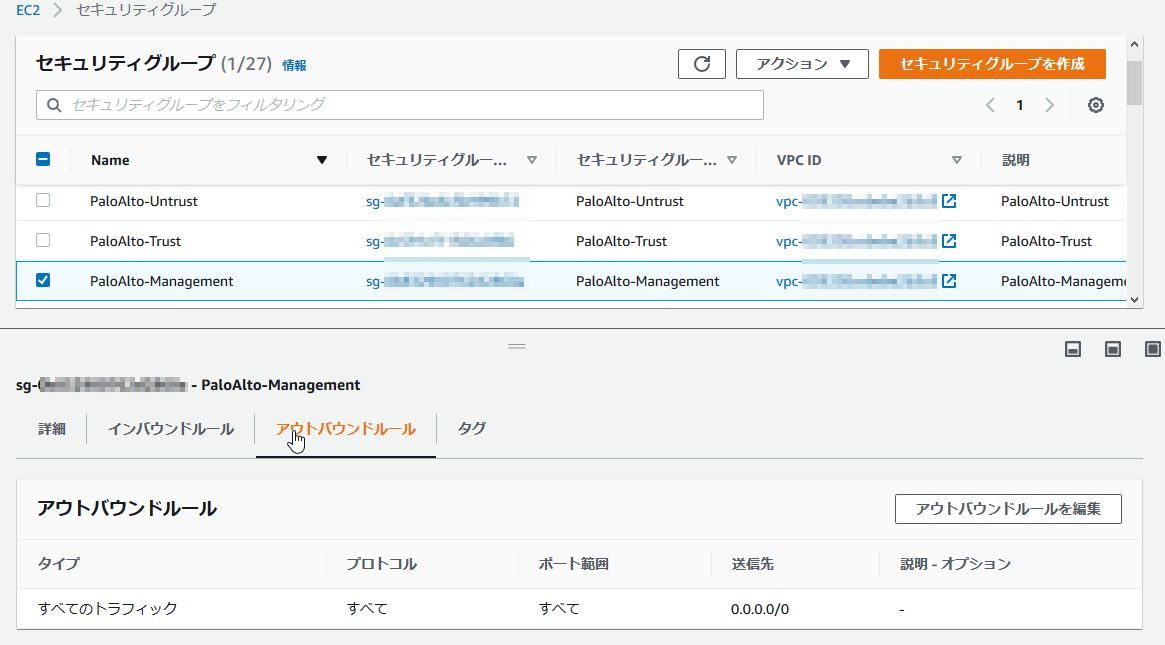Screen dimensions: 1165x645
Task: Open the PaloAlto-Management VPC ID link
Action: tap(856, 282)
